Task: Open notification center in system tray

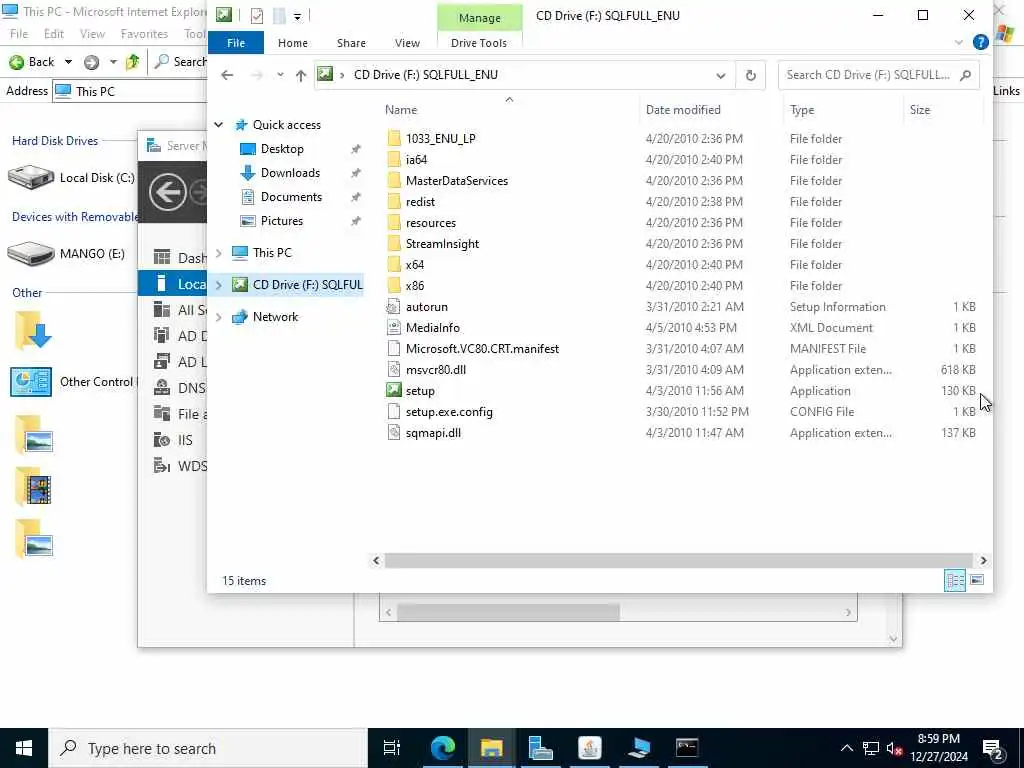Action: pos(993,748)
